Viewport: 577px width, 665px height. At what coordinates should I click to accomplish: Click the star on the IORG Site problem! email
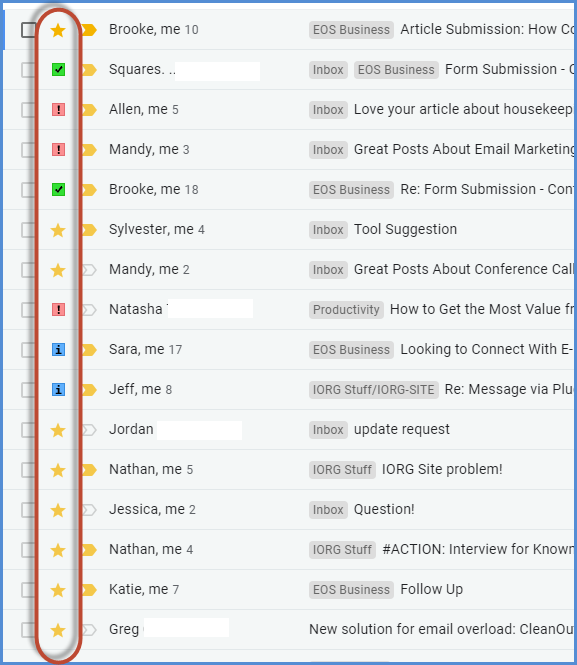[58, 470]
